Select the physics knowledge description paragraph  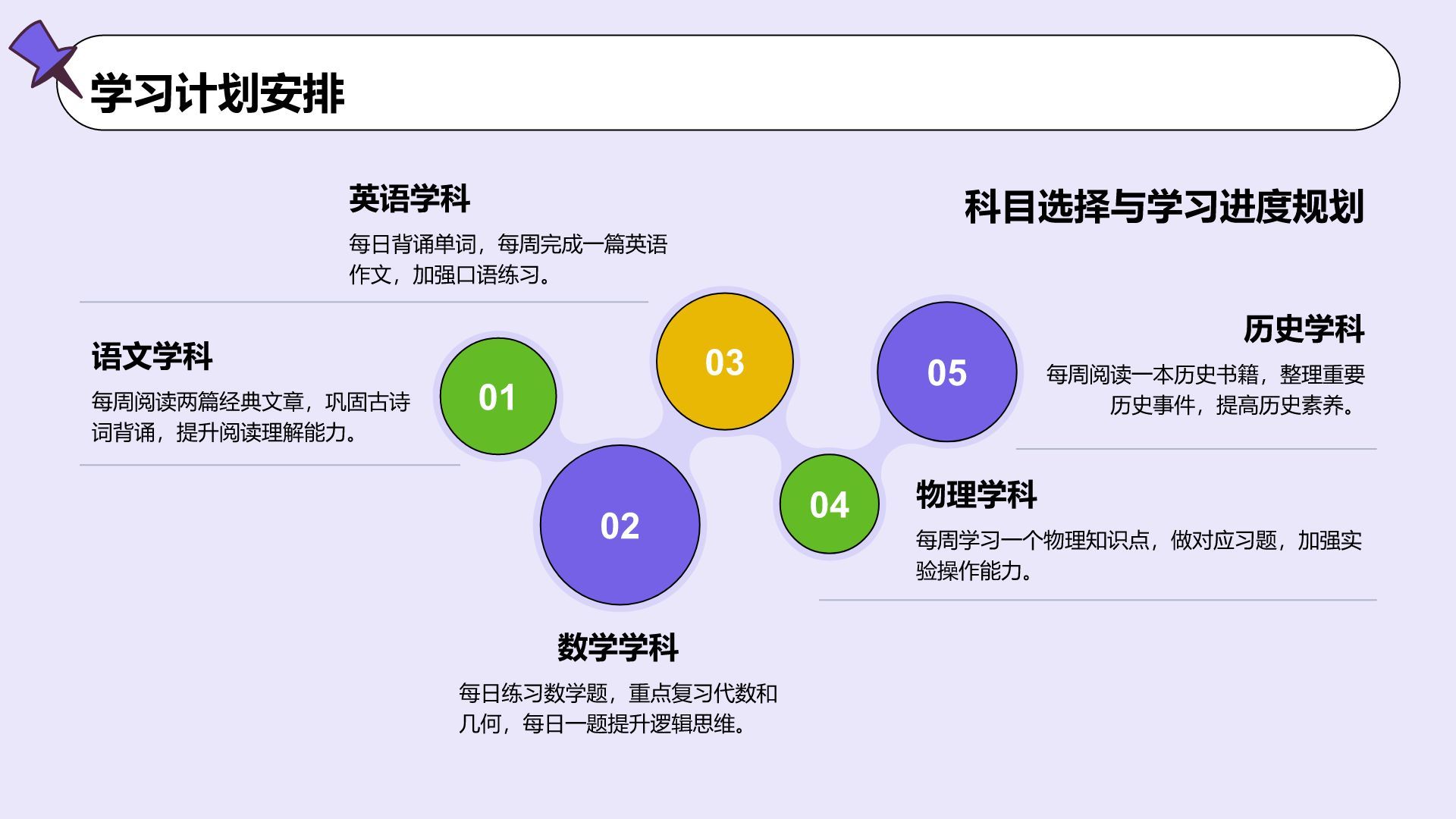[x=1137, y=555]
